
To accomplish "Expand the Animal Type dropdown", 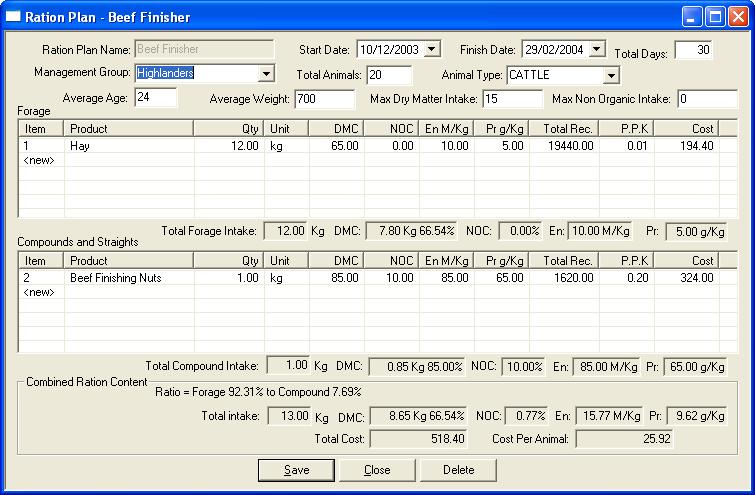I will [x=611, y=75].
